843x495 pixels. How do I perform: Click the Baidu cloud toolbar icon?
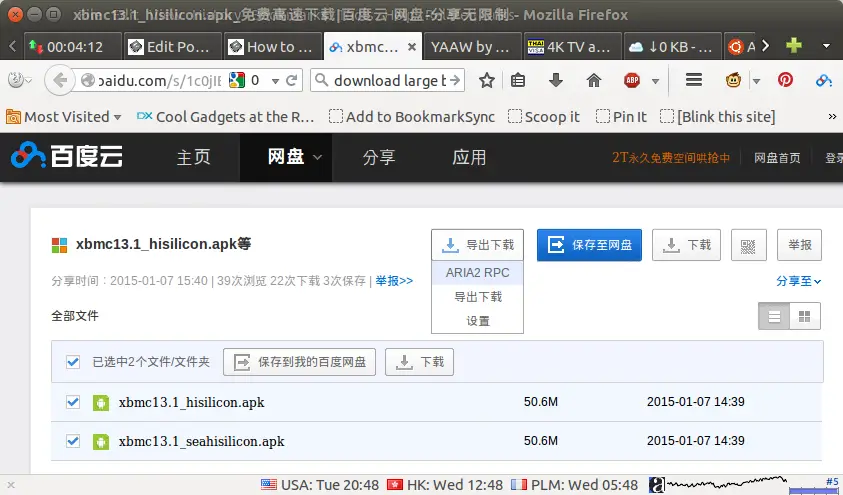tap(824, 81)
